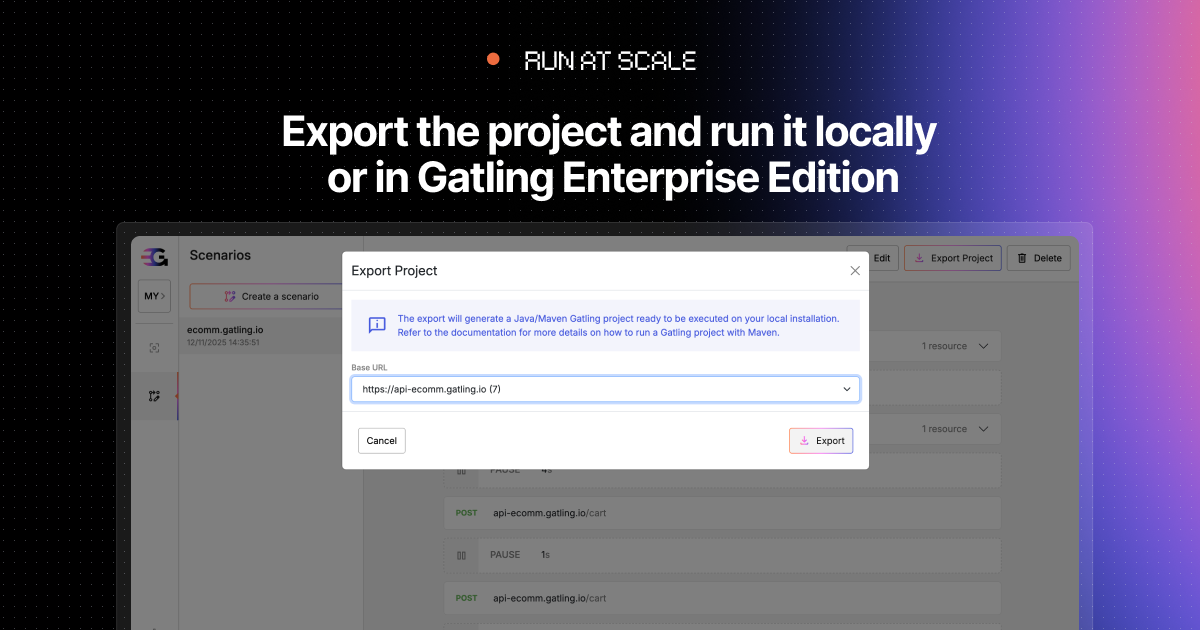Screen dimensions: 1200x630
Task: Expand the second 1 resource chevron
Action: tap(983, 429)
